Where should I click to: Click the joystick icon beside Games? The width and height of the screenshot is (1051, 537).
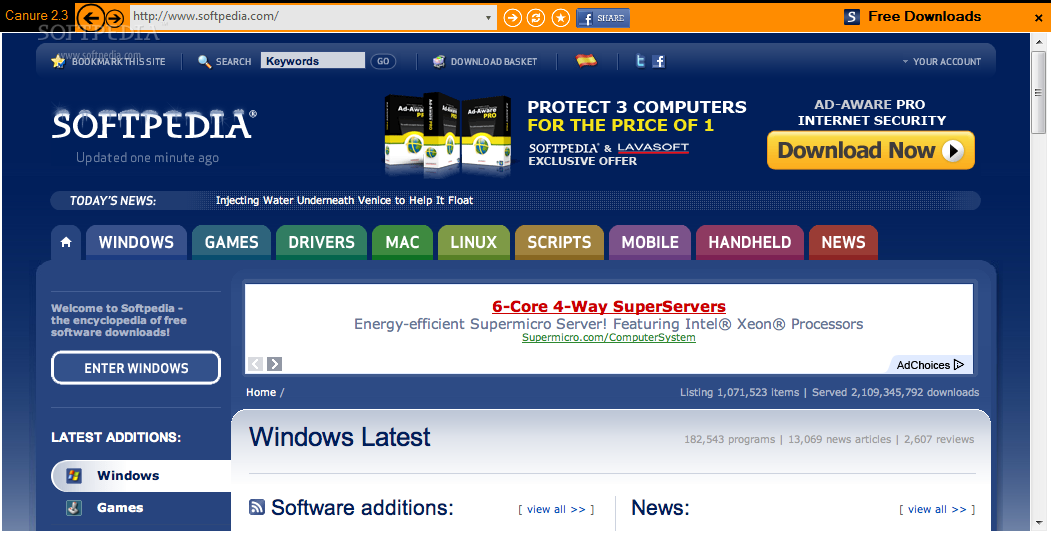[x=74, y=508]
